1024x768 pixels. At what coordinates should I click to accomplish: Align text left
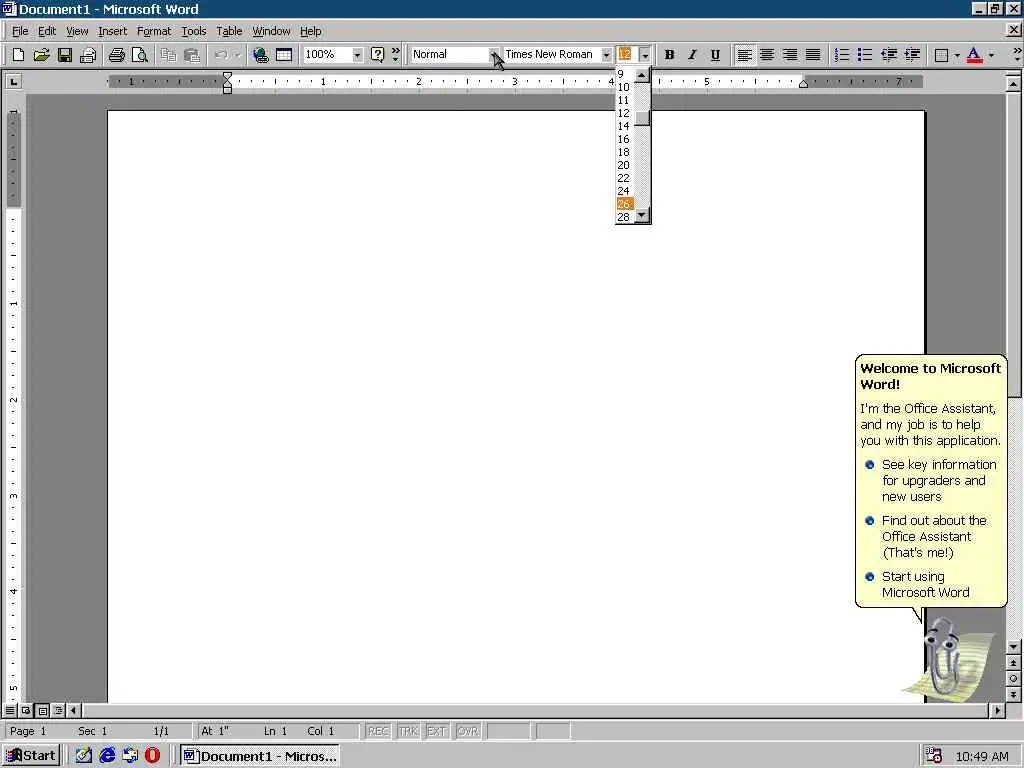(744, 55)
